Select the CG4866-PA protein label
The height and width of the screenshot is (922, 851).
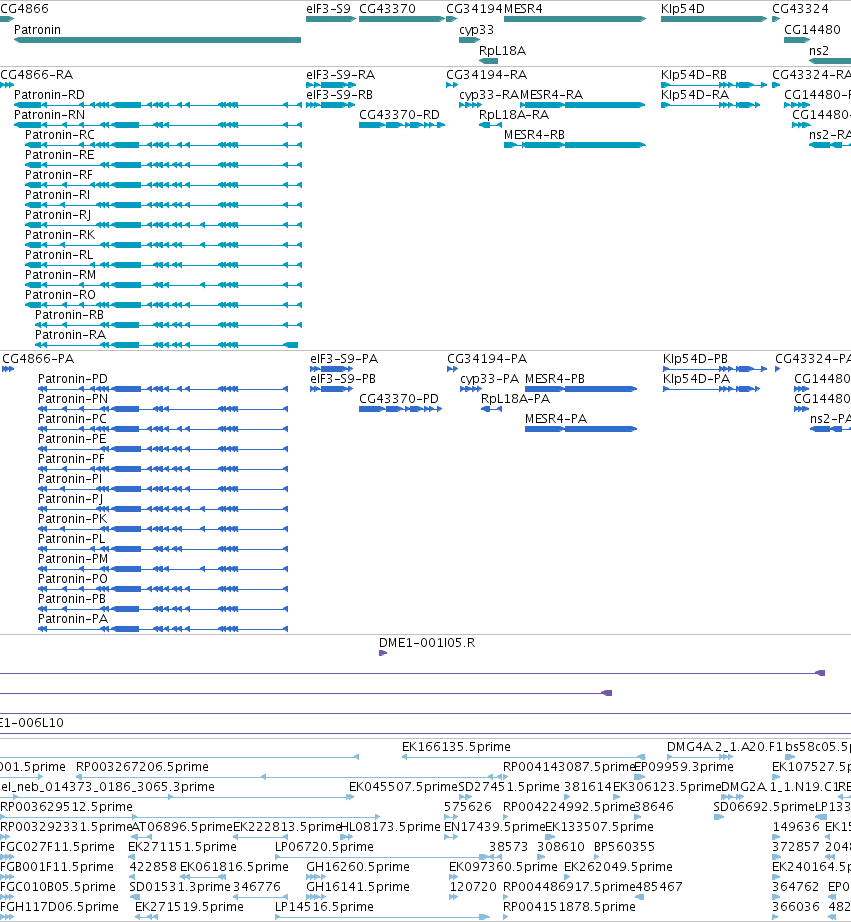coord(38,359)
